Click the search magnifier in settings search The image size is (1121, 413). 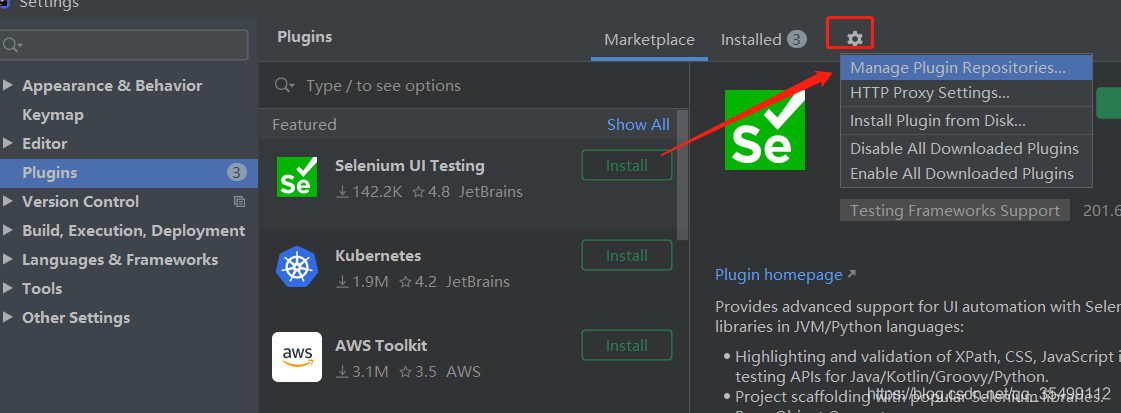tap(12, 46)
